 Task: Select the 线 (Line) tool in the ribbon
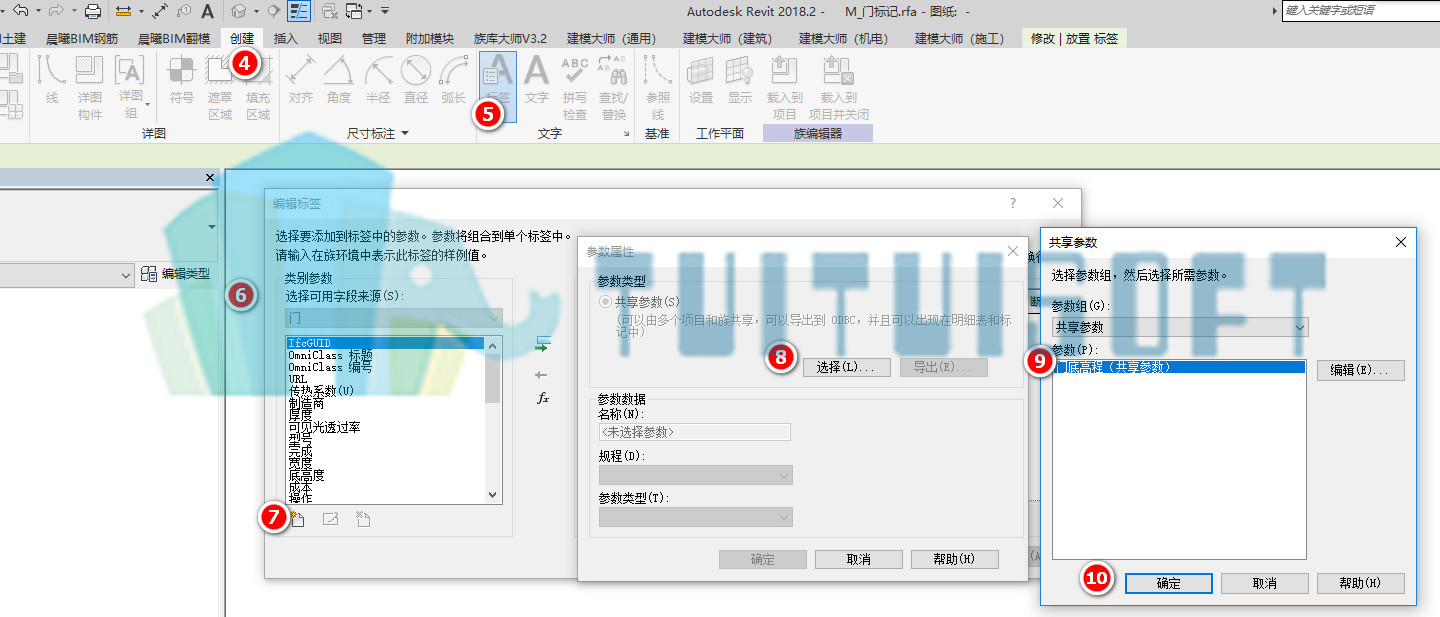tap(52, 80)
